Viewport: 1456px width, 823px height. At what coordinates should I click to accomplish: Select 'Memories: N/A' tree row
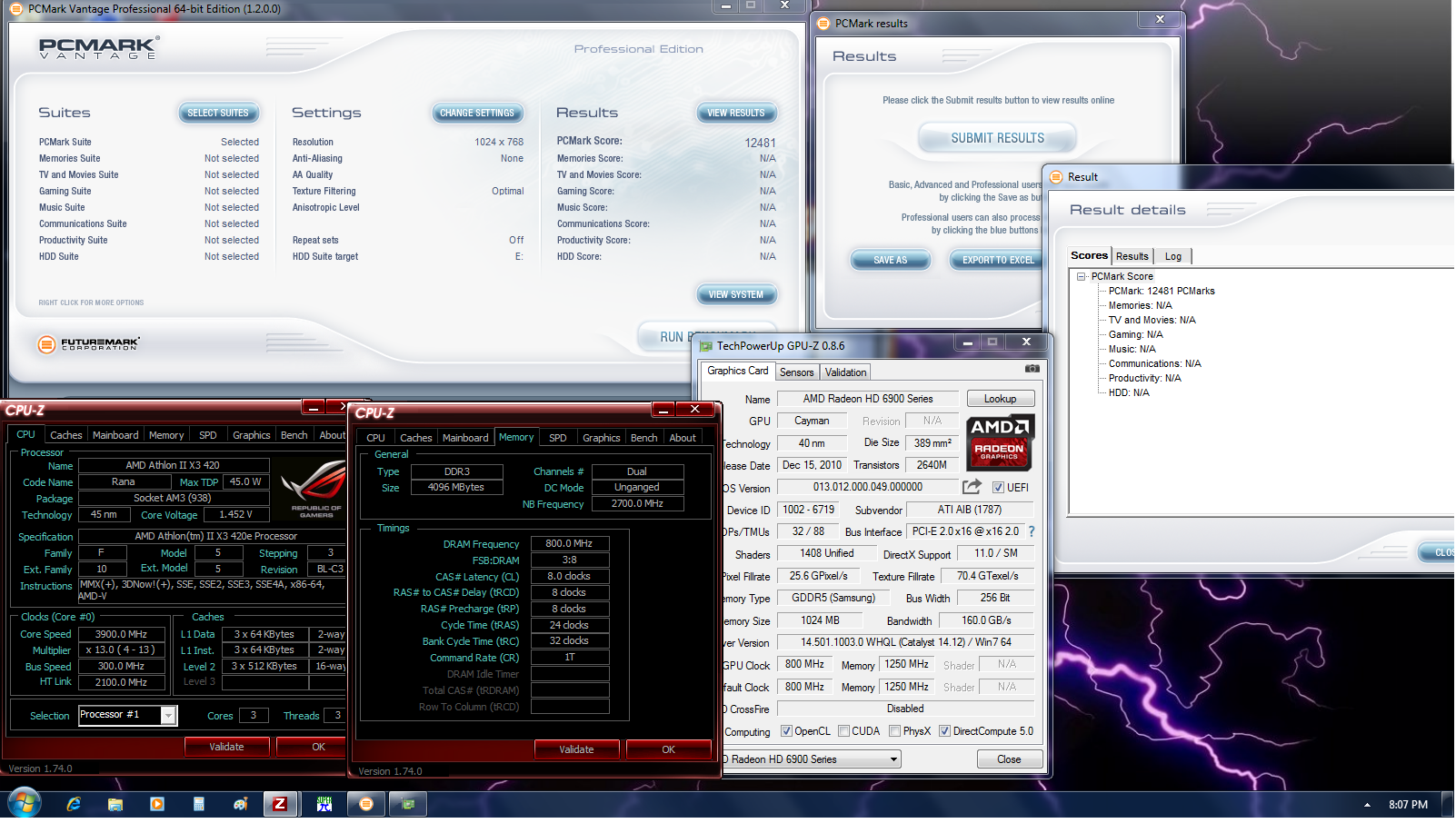coord(1141,306)
